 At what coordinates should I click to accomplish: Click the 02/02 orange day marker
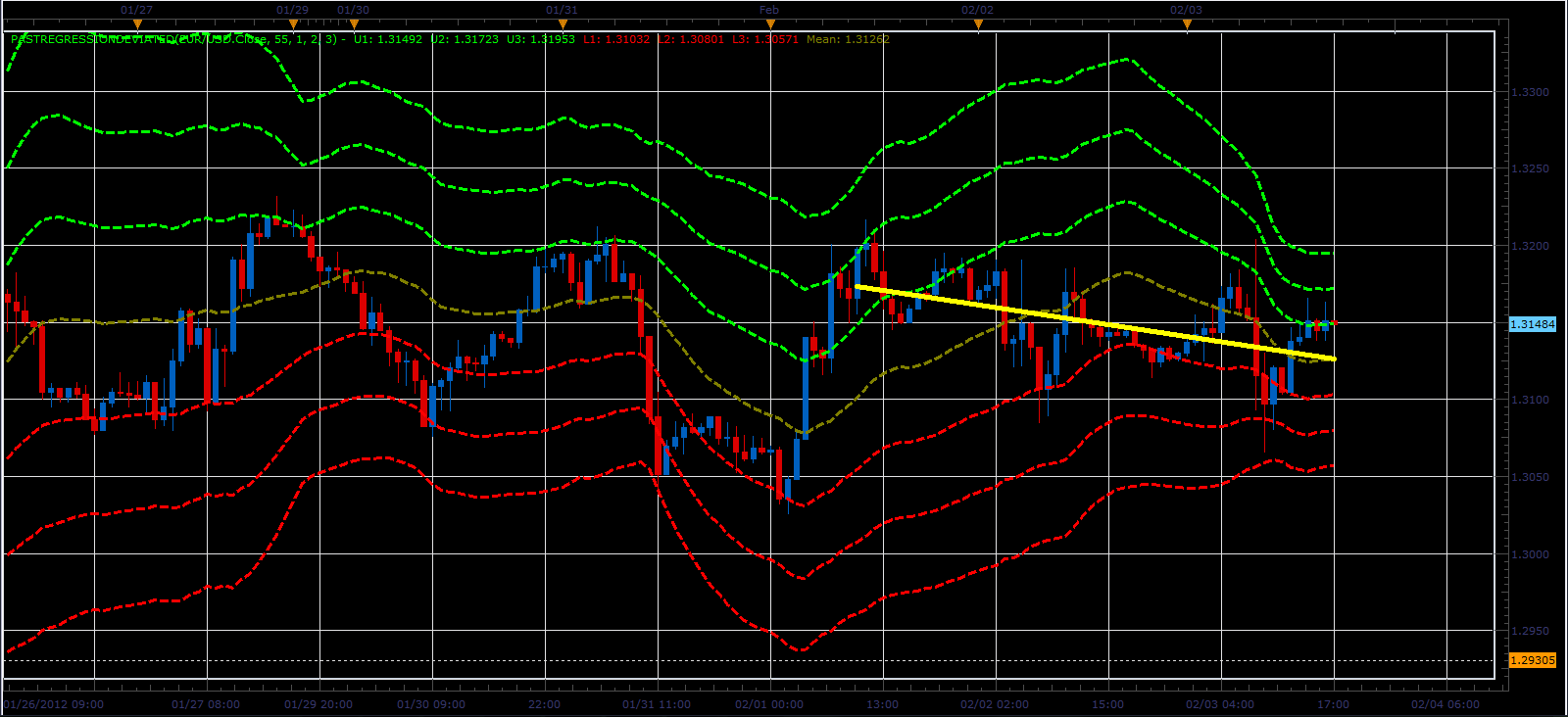click(978, 24)
